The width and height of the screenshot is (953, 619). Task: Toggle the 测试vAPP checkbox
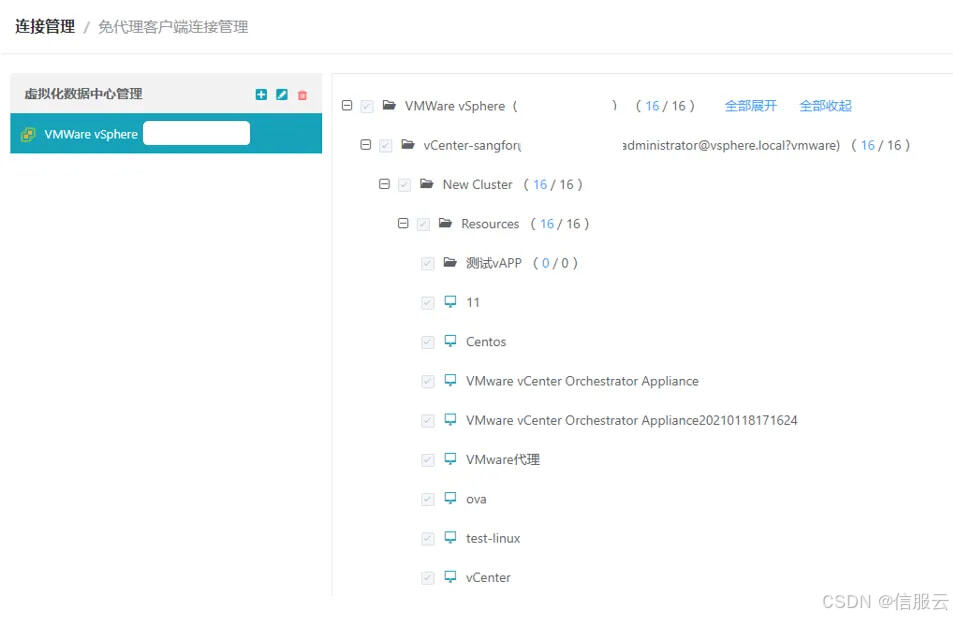[427, 264]
